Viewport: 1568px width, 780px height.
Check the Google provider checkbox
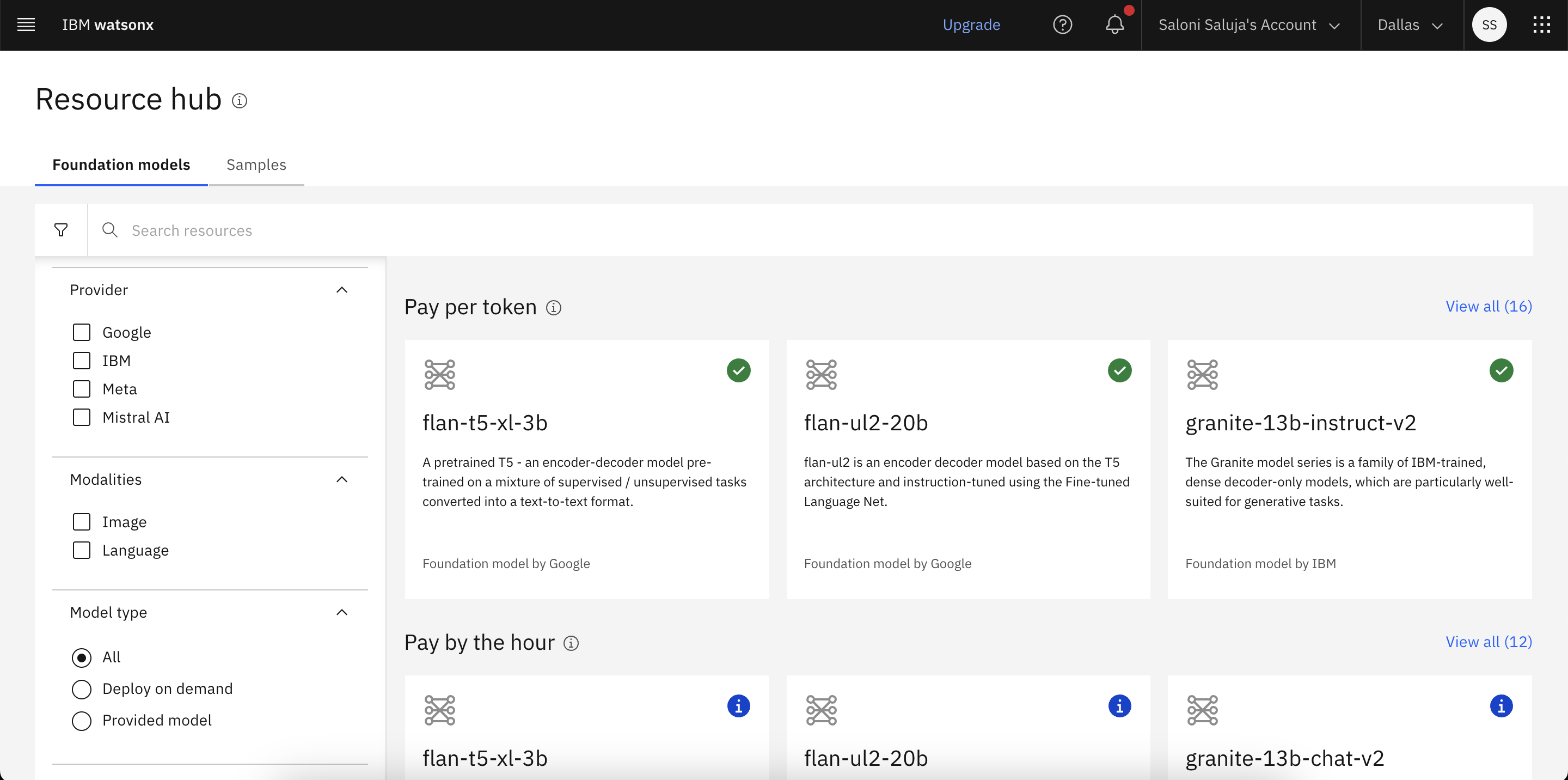pos(82,332)
